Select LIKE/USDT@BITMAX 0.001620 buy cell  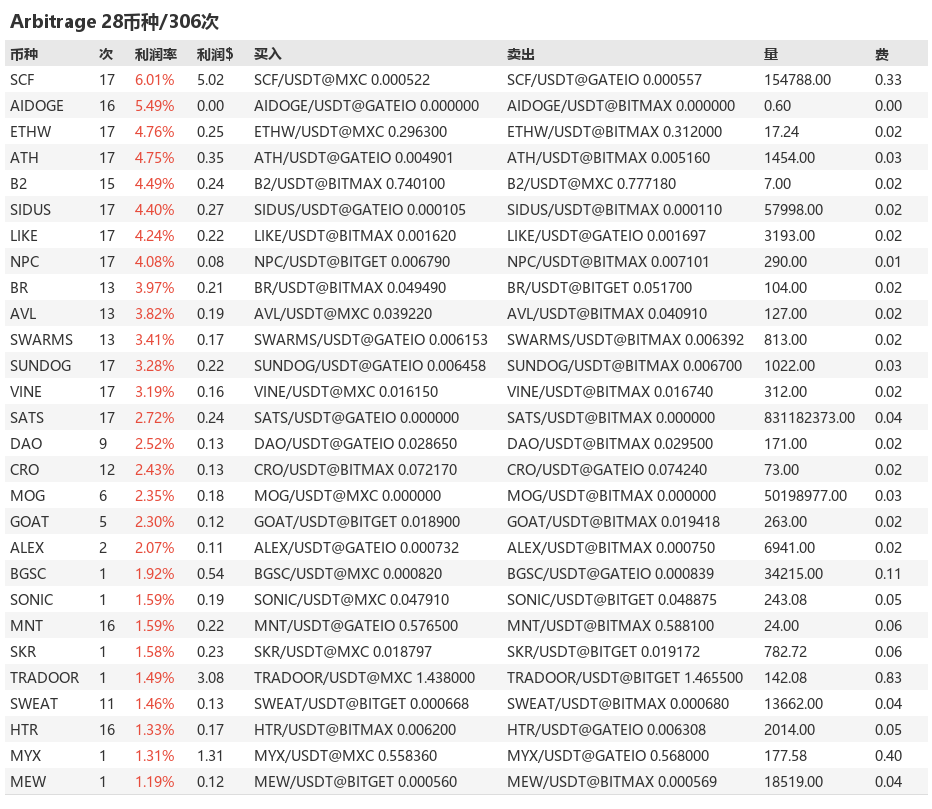click(355, 236)
